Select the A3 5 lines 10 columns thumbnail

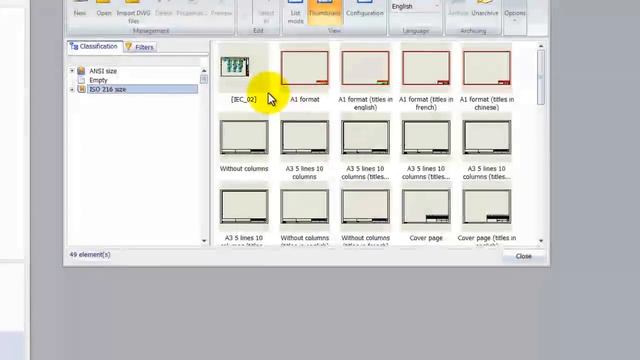point(304,148)
